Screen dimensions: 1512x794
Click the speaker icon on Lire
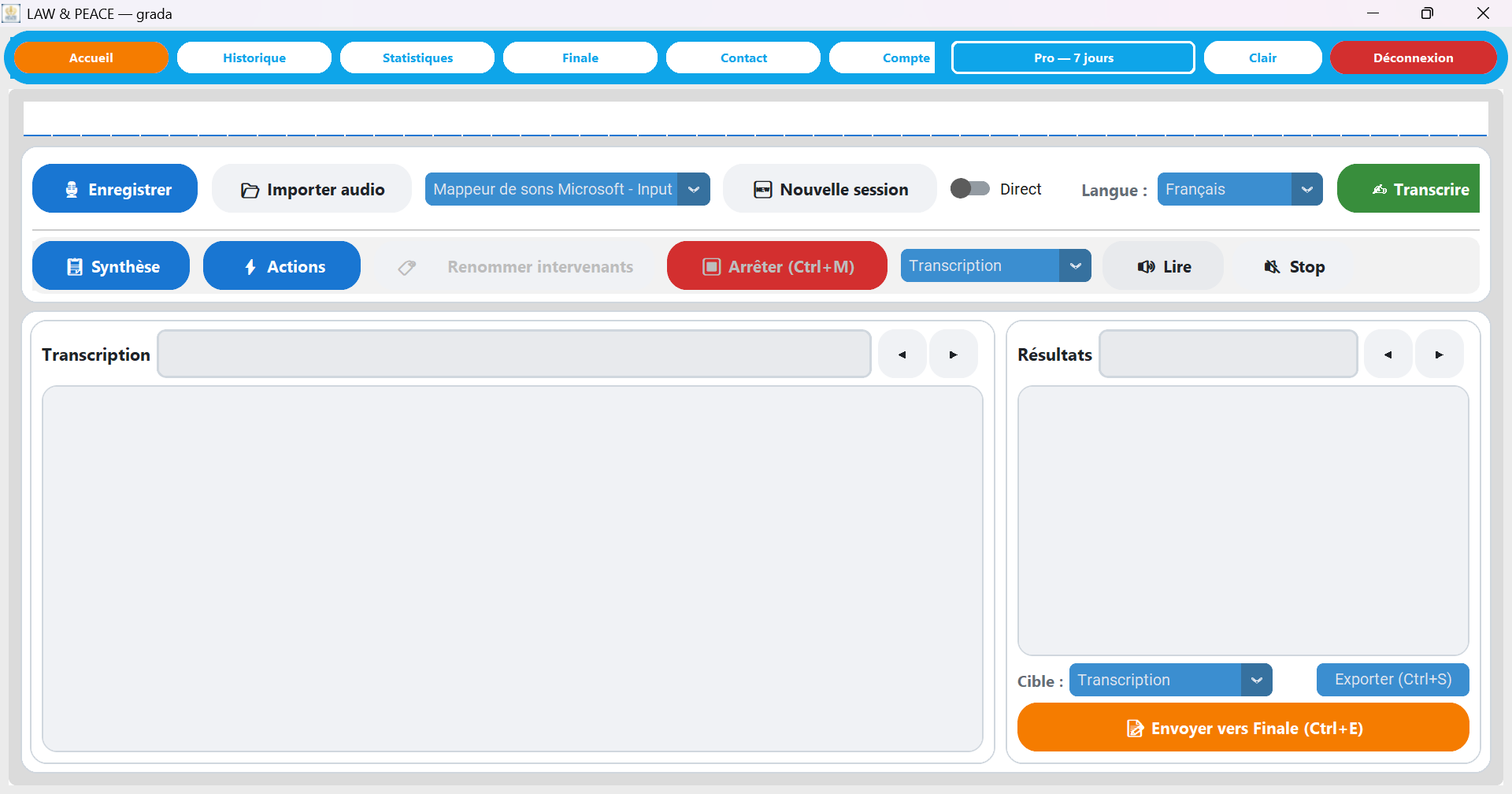point(1146,267)
